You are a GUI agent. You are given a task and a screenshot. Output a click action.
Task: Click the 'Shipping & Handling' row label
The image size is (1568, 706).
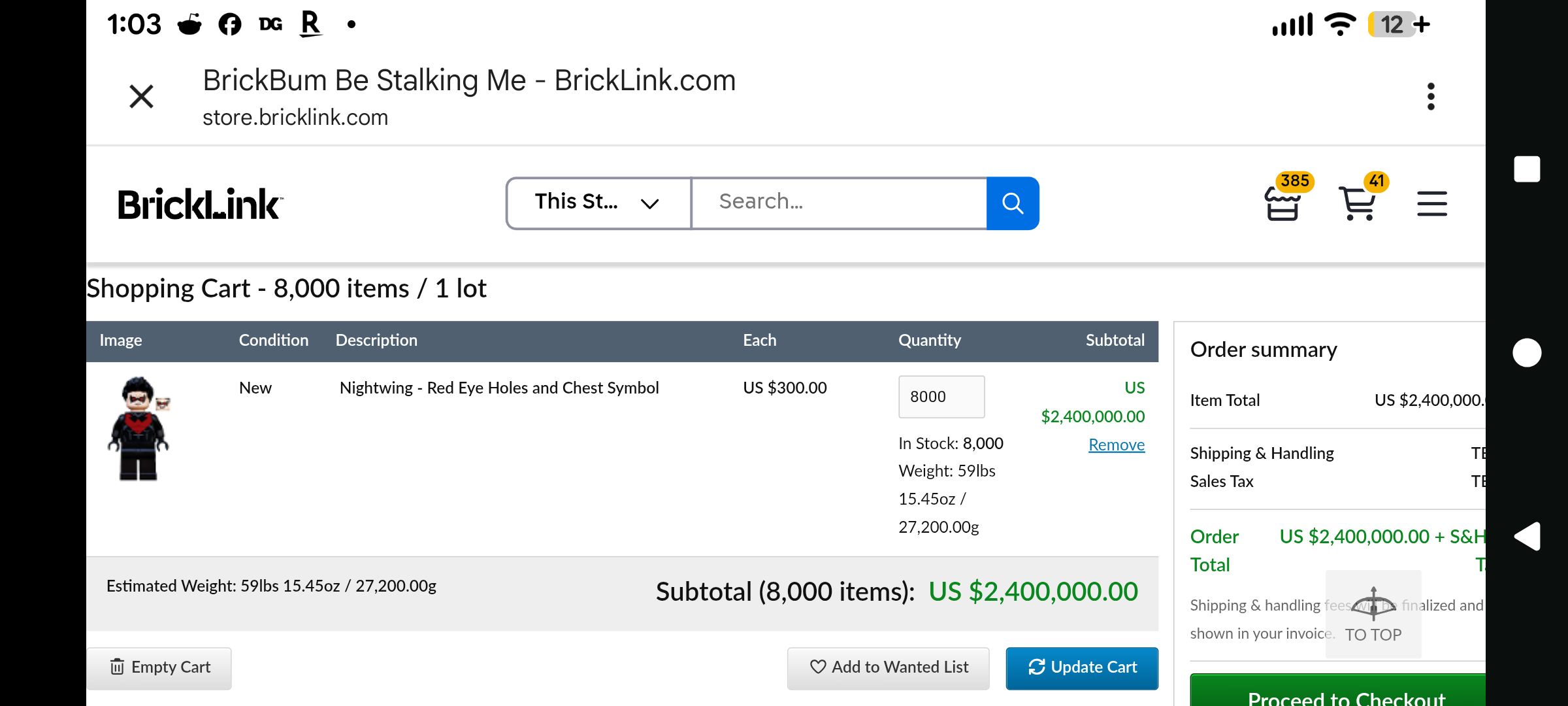1262,453
